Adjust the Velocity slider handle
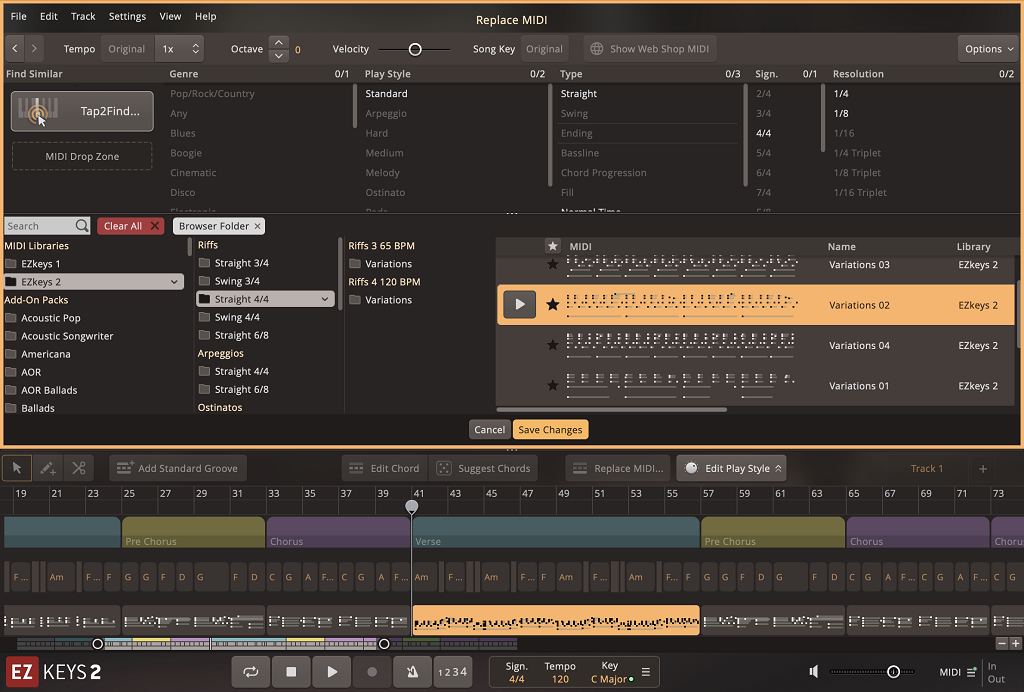 coord(415,49)
